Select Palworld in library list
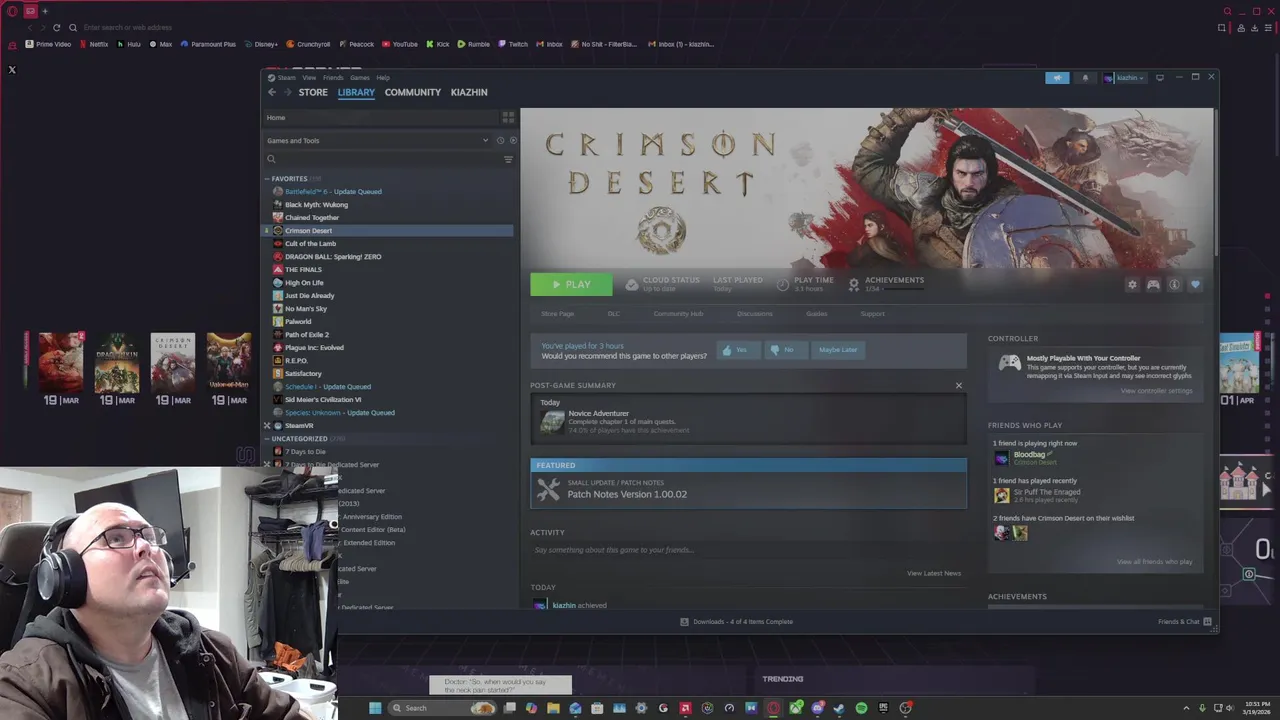The image size is (1280, 720). (298, 321)
